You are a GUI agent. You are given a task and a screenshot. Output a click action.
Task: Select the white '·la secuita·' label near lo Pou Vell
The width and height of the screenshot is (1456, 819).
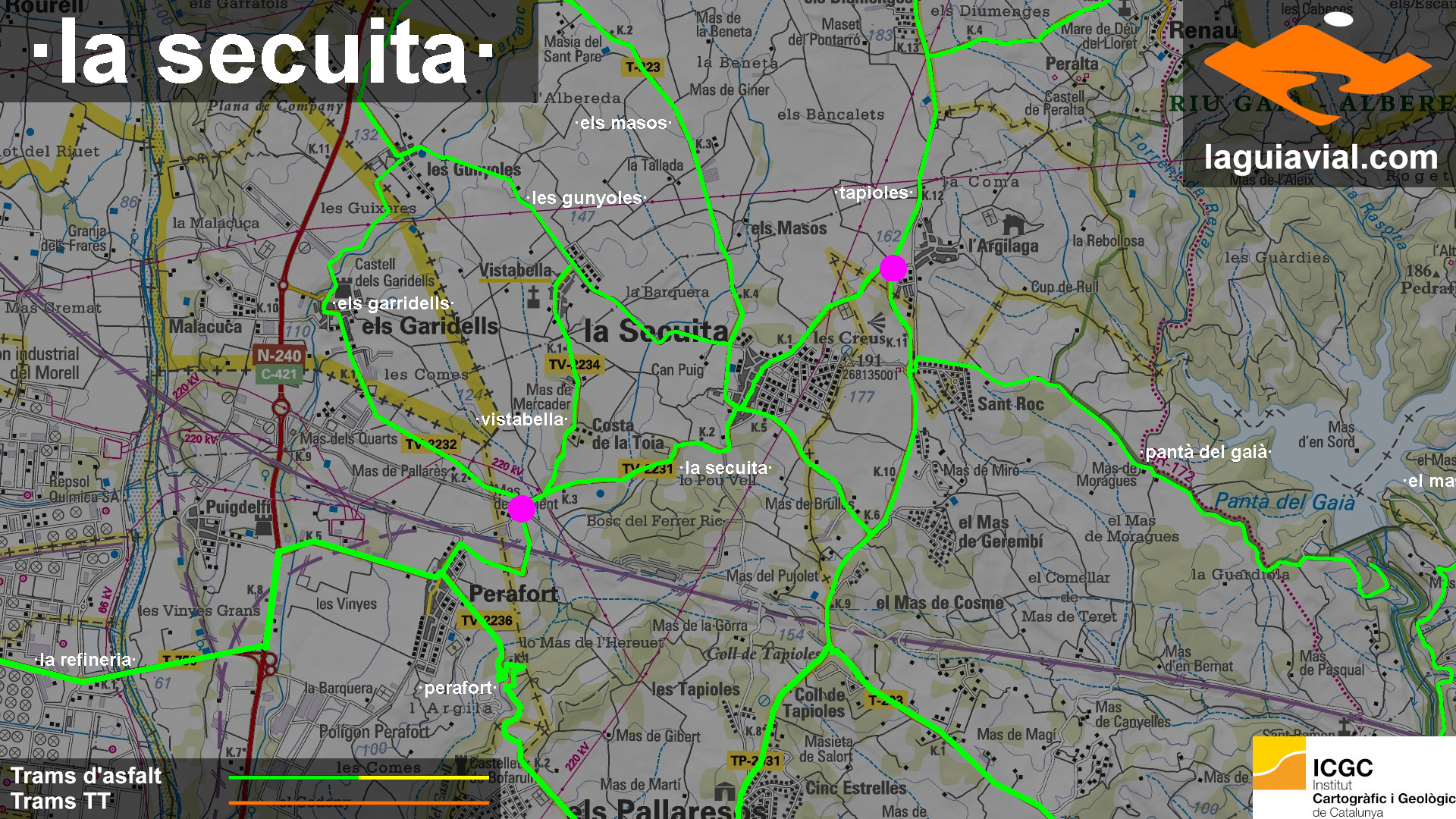pos(726,468)
